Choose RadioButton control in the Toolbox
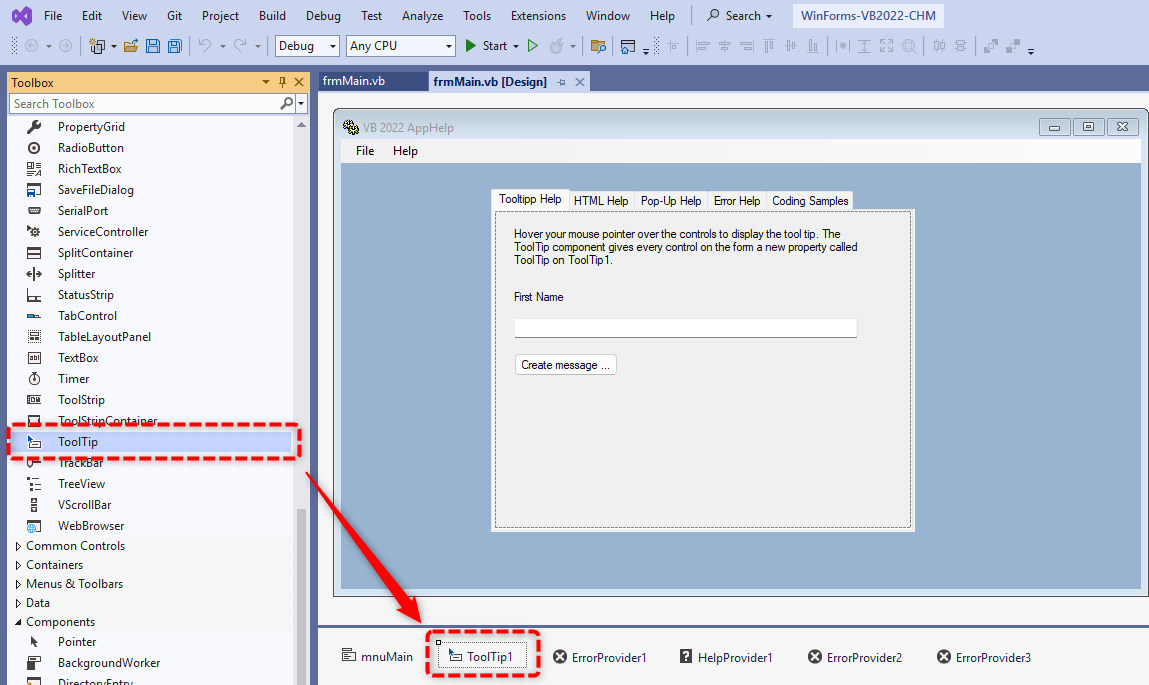 coord(90,148)
